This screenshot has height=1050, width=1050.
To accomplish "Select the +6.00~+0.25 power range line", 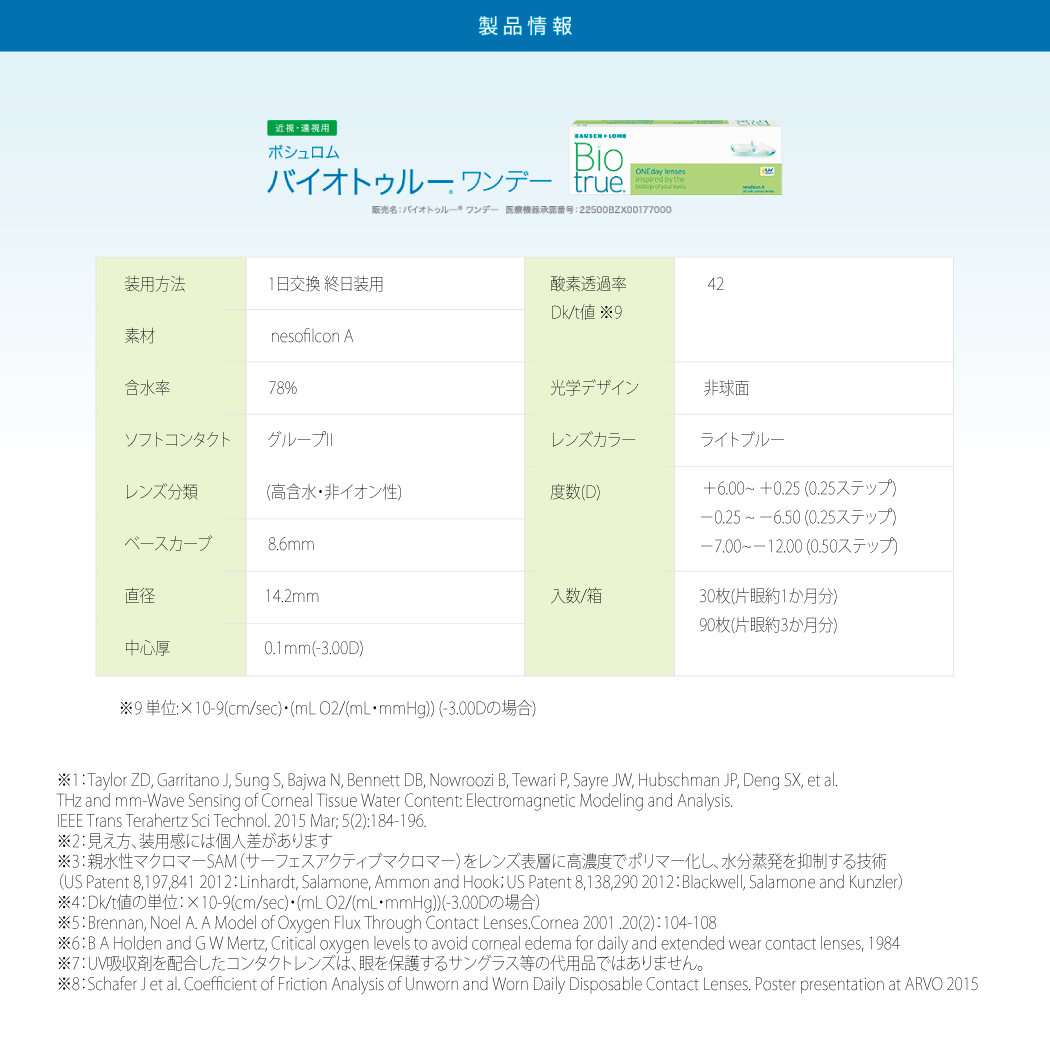I will (799, 488).
